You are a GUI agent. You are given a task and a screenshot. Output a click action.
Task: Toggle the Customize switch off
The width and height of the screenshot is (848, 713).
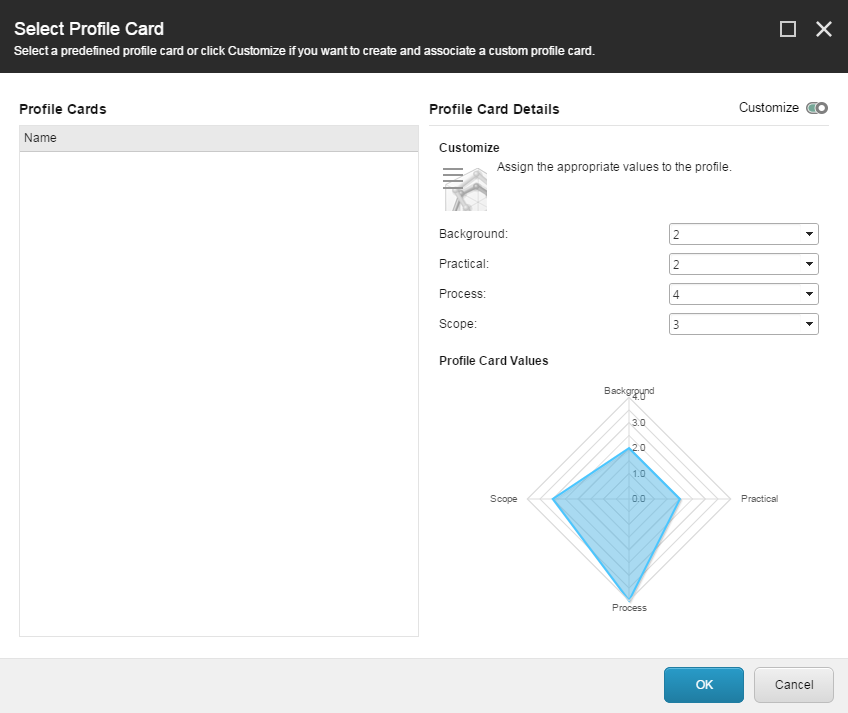[817, 108]
